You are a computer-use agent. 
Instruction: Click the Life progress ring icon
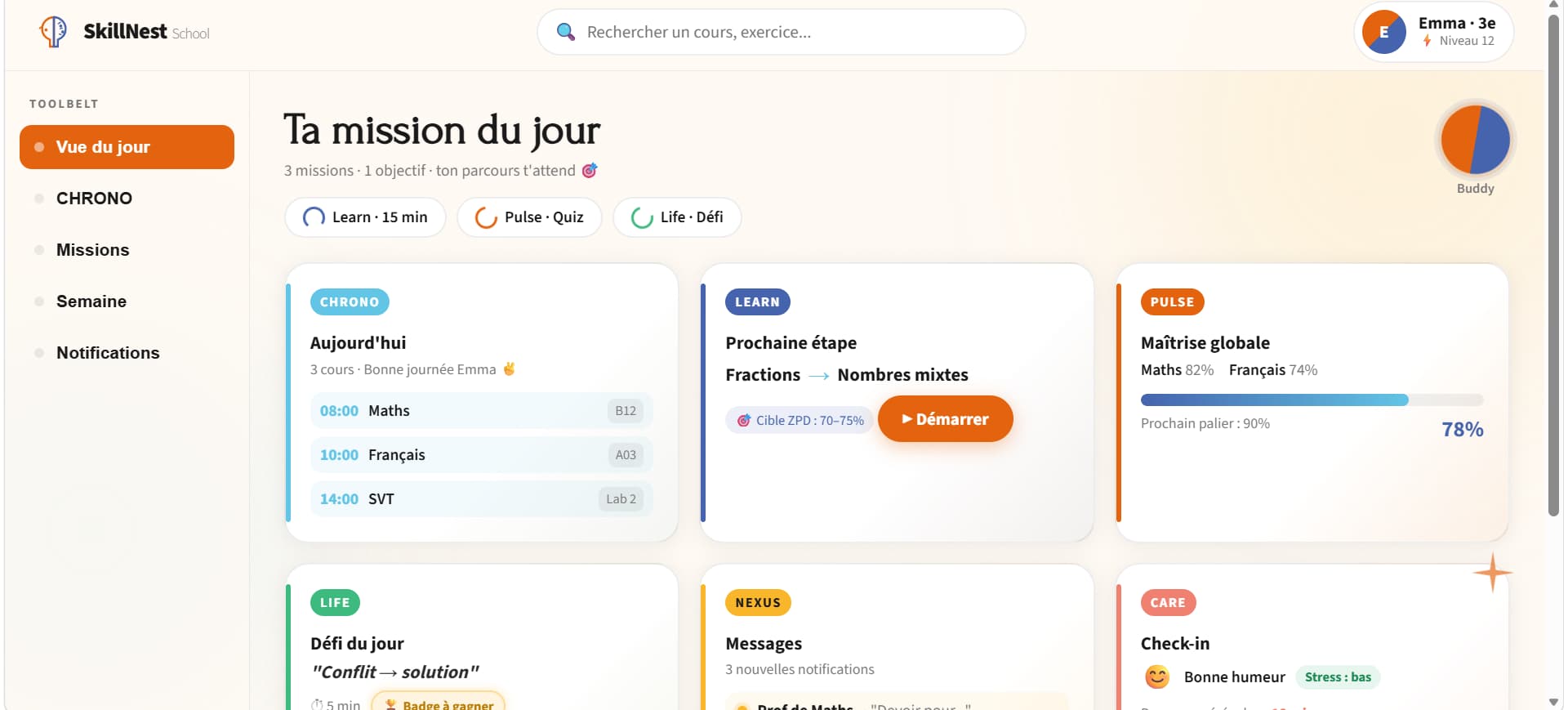pos(643,217)
